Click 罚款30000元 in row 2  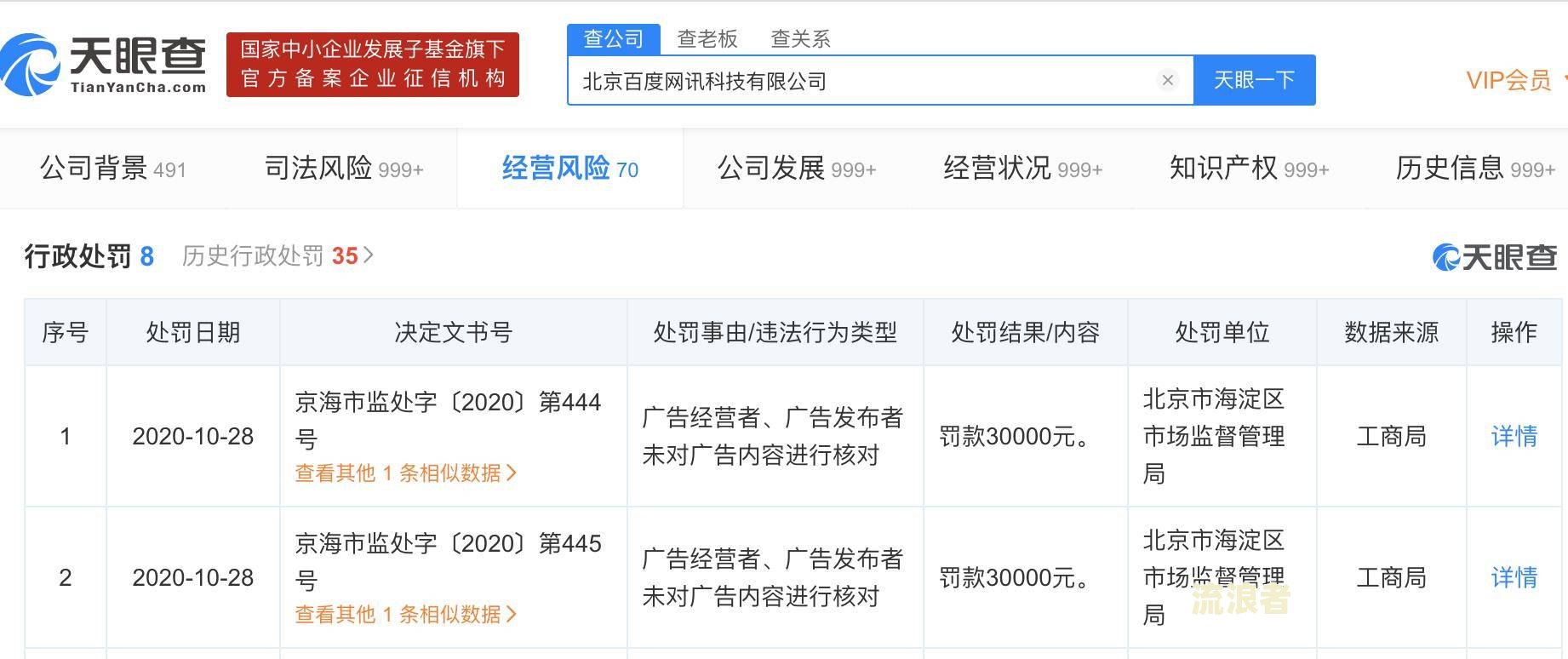point(1016,577)
